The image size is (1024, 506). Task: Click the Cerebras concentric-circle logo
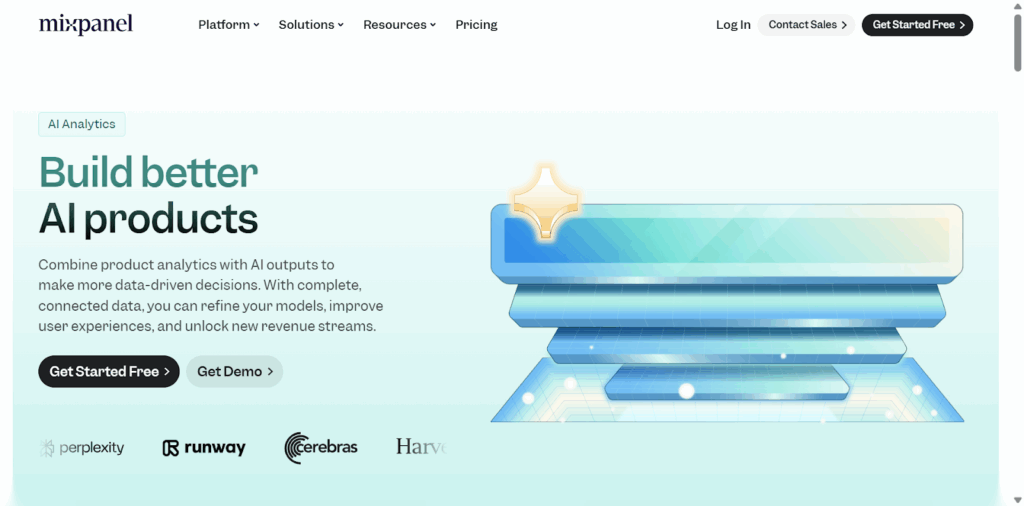298,448
